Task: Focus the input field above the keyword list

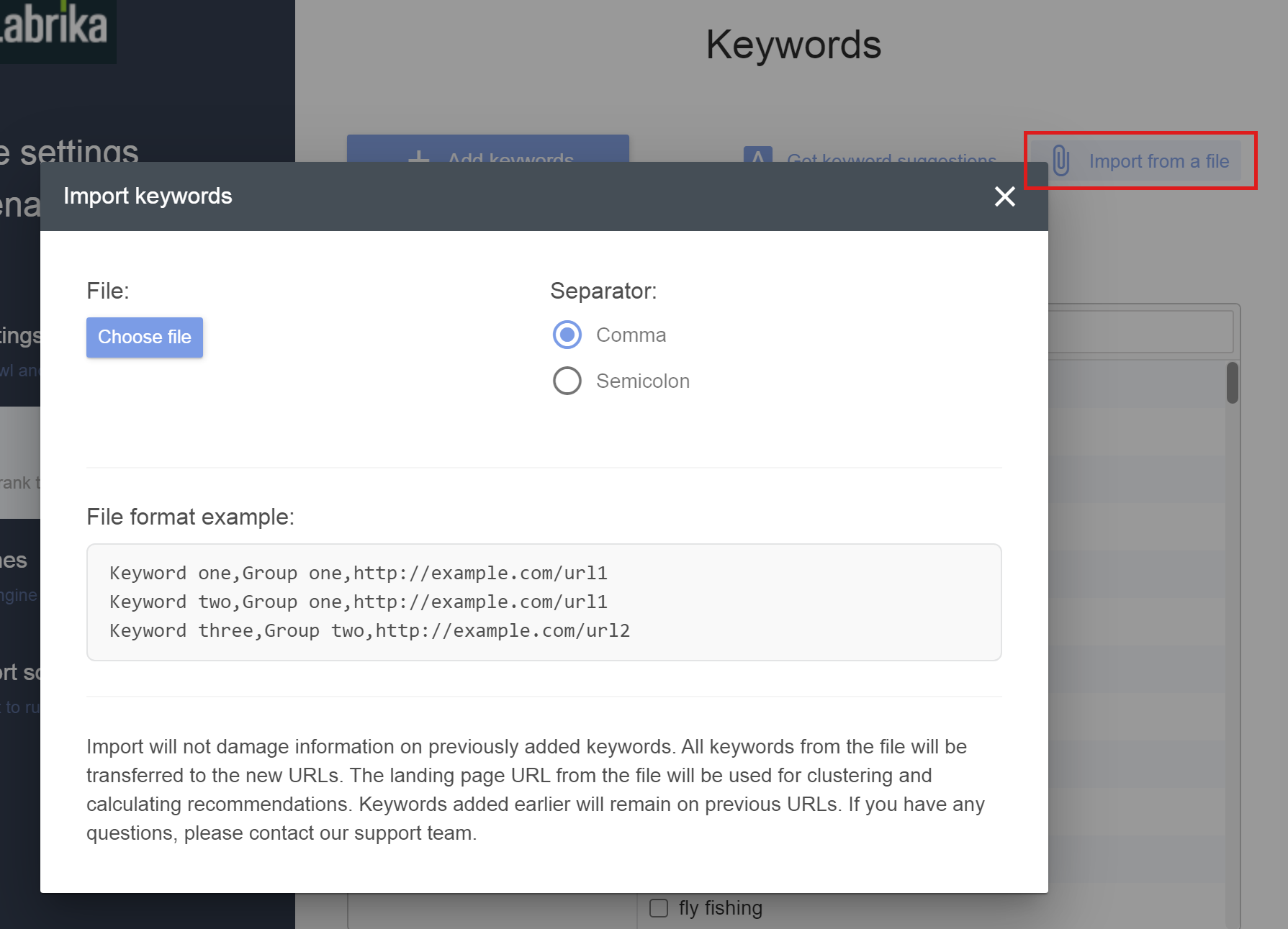Action: (1140, 332)
